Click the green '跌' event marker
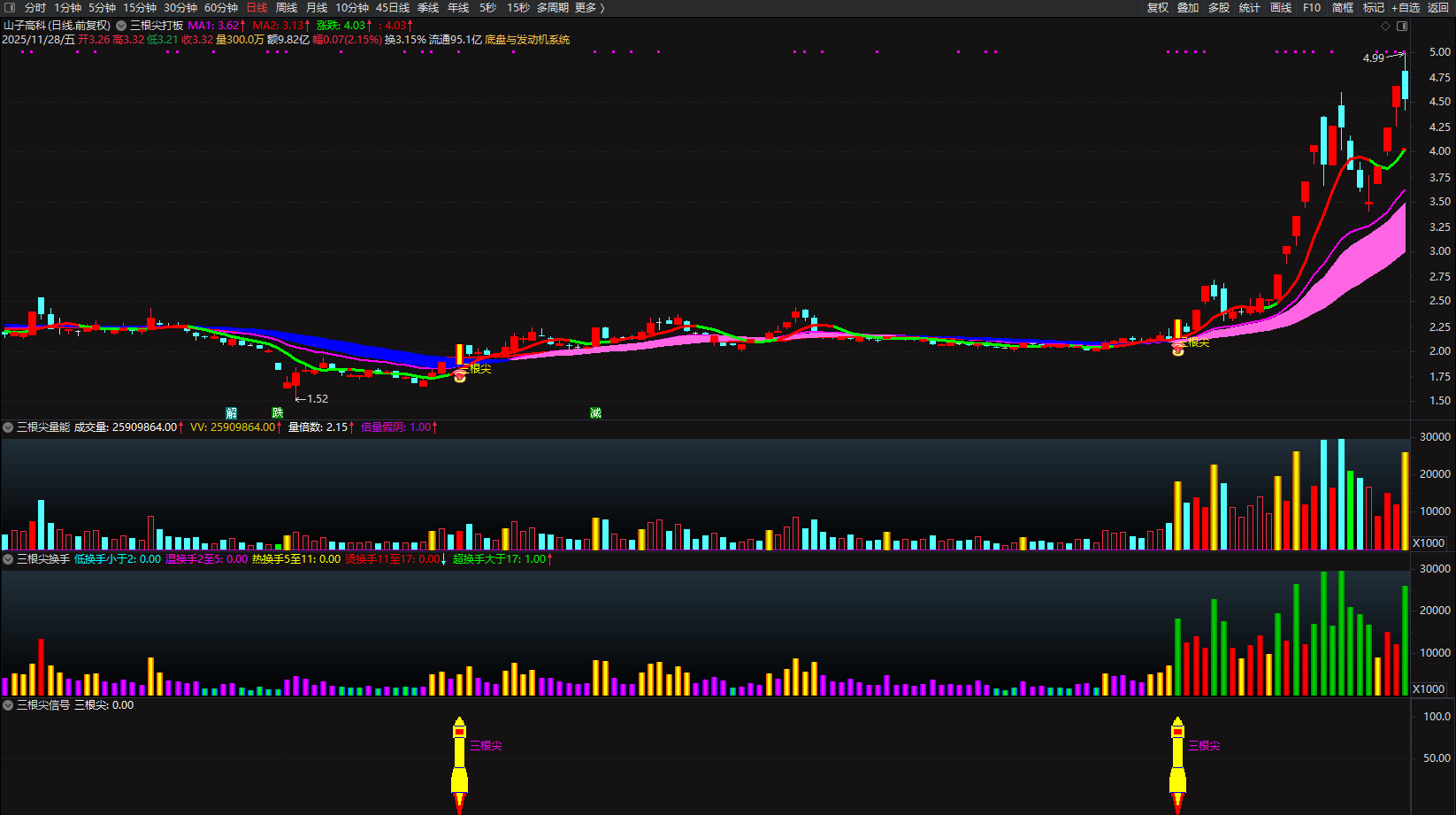The image size is (1456, 815). pyautogui.click(x=278, y=413)
